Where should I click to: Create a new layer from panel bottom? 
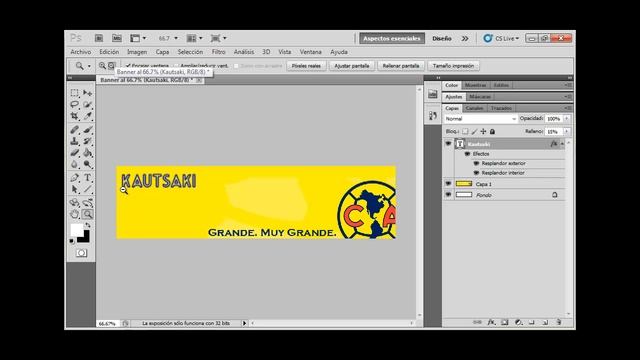tap(545, 322)
